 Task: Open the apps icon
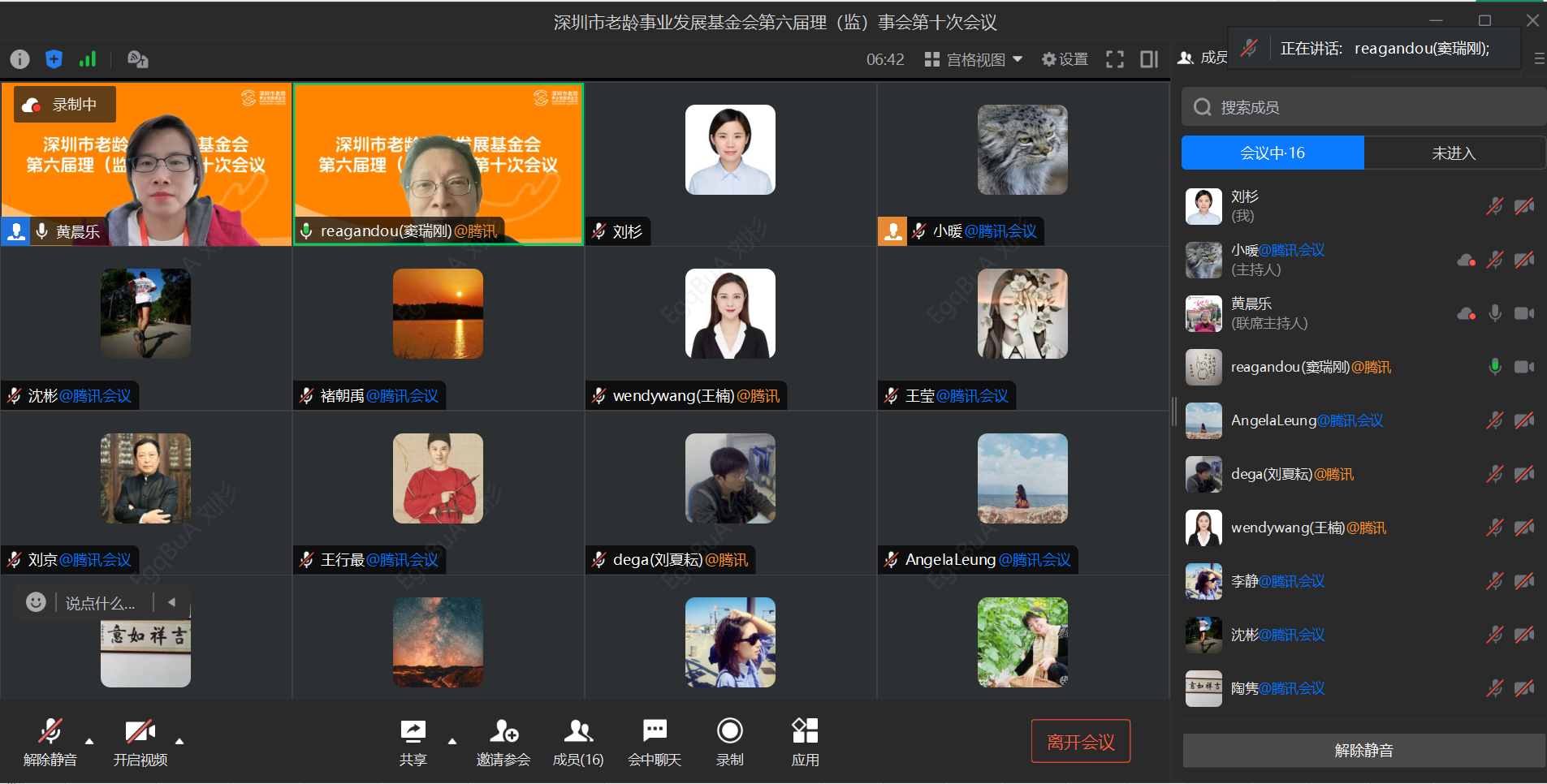click(x=805, y=740)
